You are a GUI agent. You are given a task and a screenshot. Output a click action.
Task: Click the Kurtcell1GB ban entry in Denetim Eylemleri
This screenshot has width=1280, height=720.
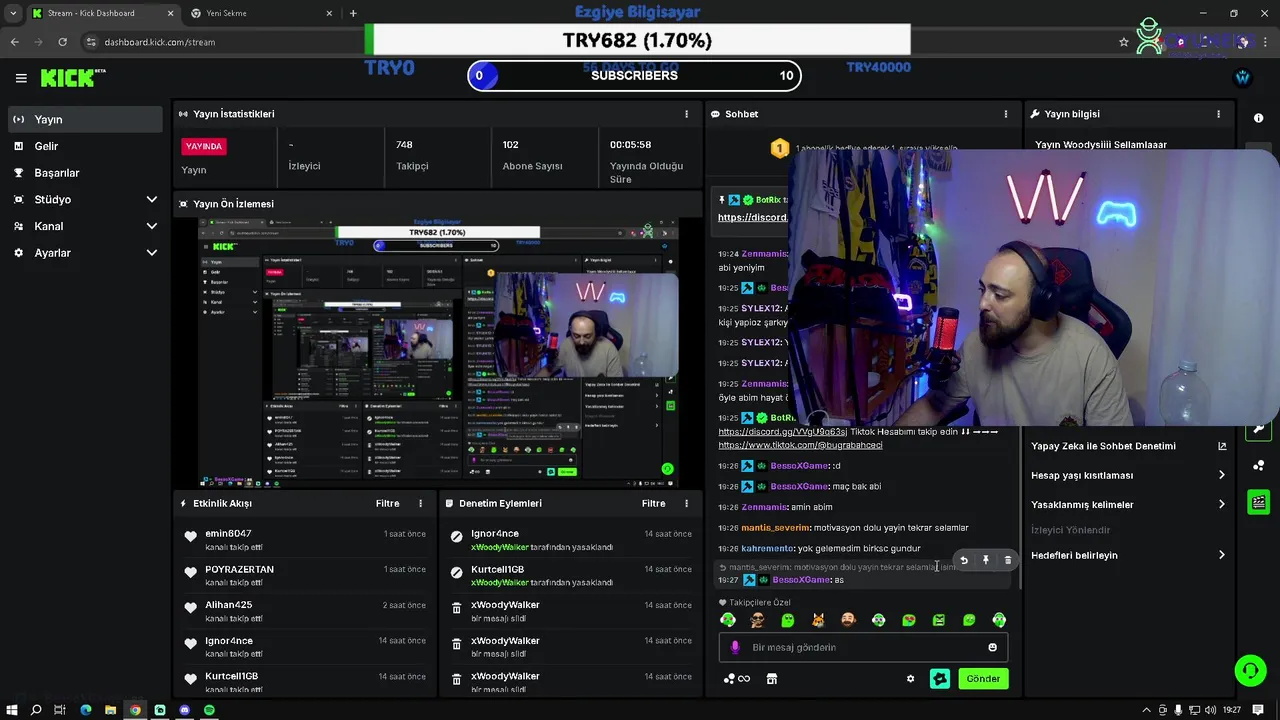coord(570,575)
